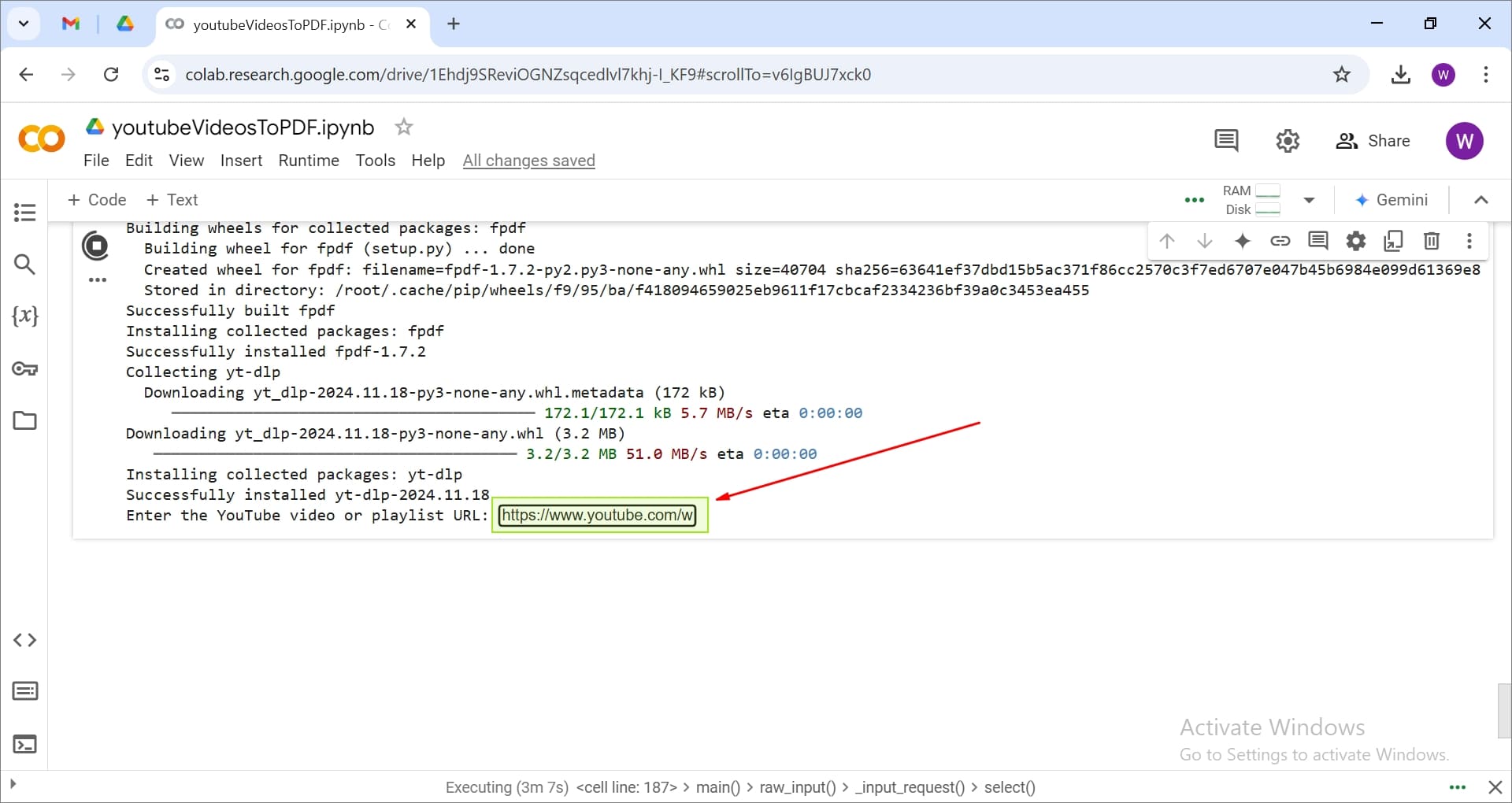Copy link to cell
Viewport: 1512px width, 803px height.
[1280, 241]
